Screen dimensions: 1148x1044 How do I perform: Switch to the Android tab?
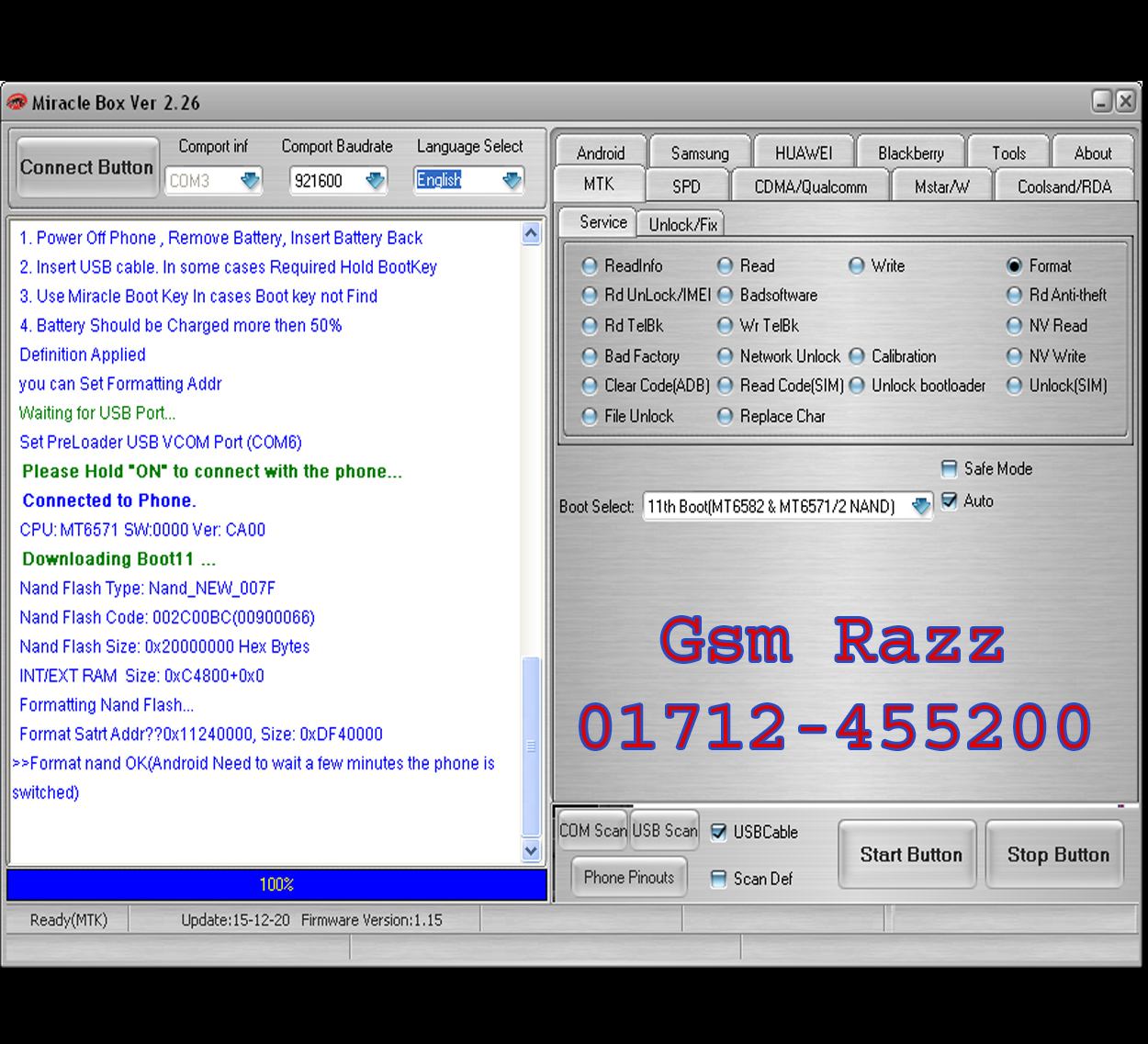point(601,152)
